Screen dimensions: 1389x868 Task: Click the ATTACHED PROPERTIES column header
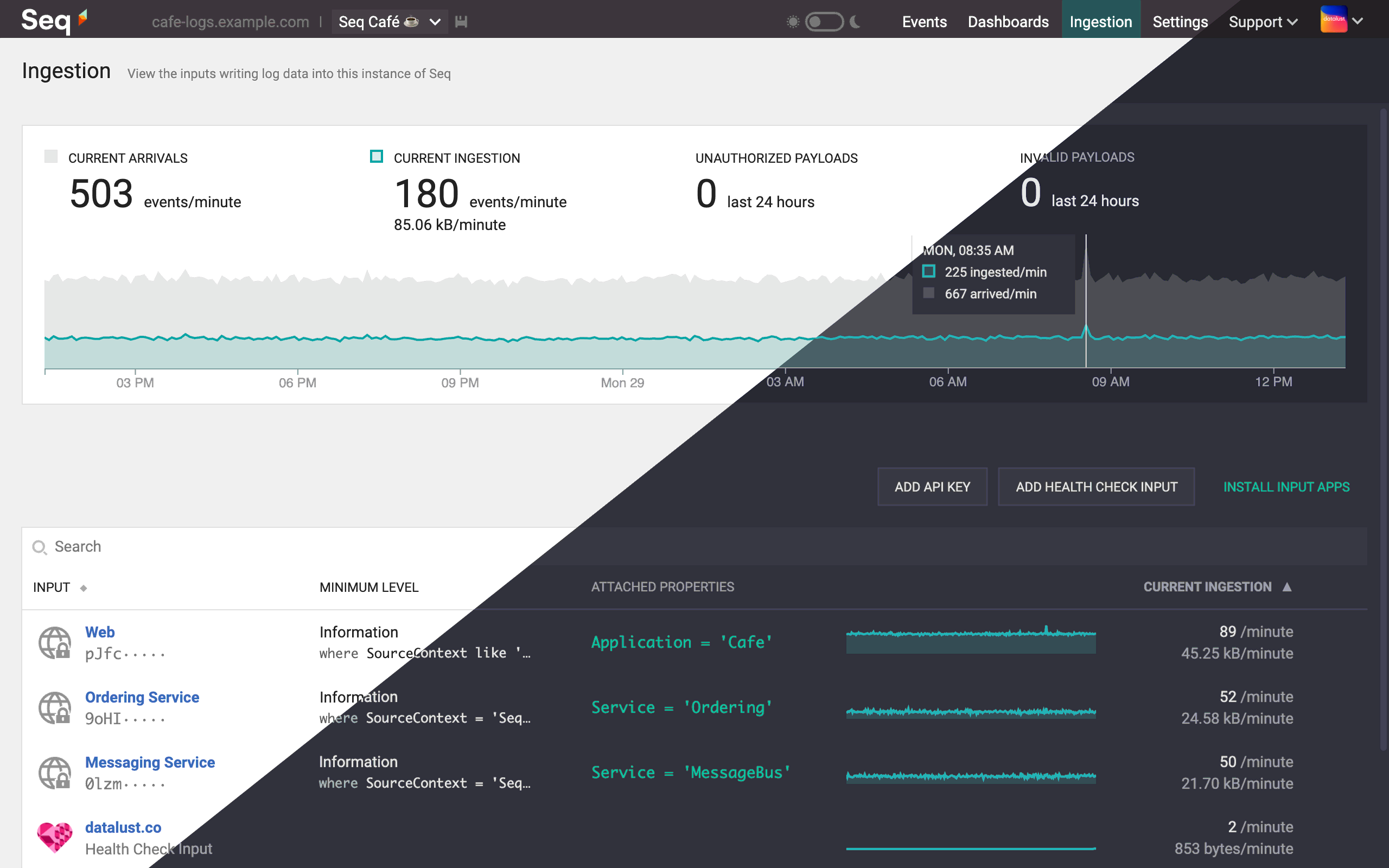coord(662,586)
